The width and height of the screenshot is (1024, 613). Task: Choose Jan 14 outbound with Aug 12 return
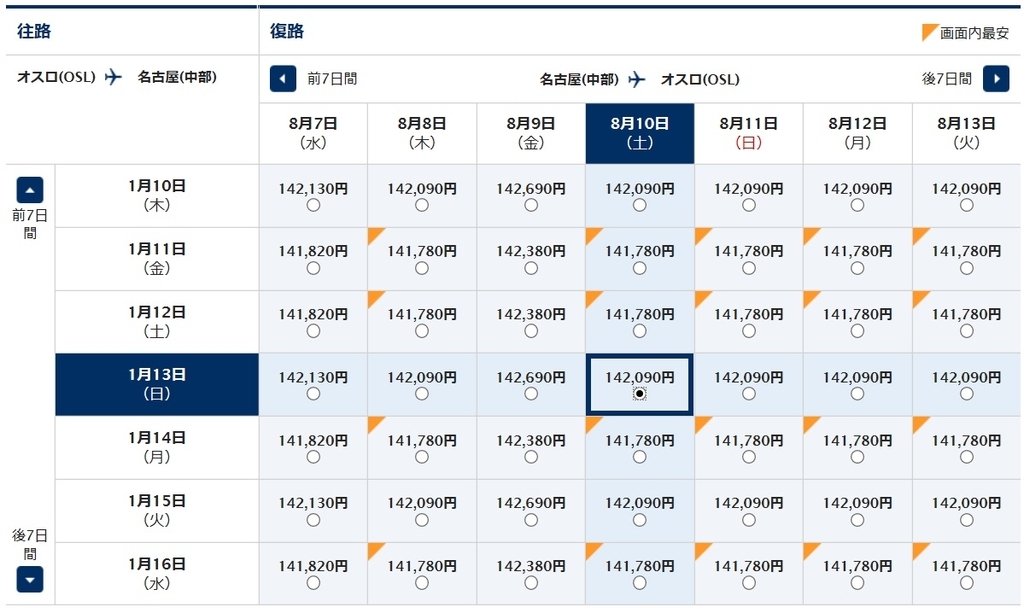point(857,457)
